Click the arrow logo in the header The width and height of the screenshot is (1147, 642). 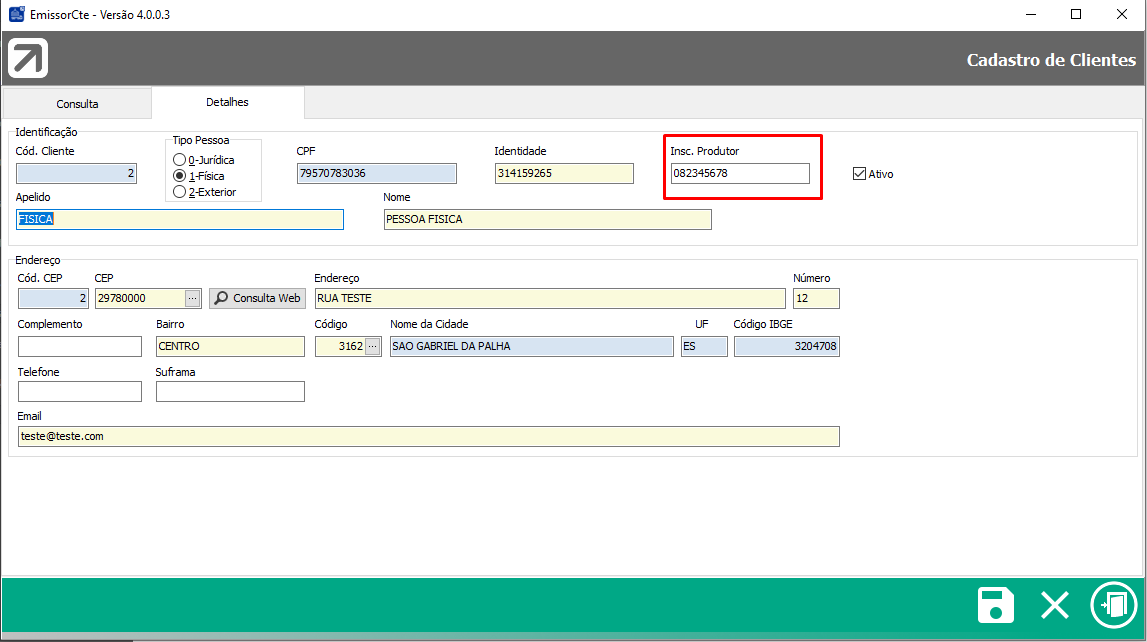[28, 58]
